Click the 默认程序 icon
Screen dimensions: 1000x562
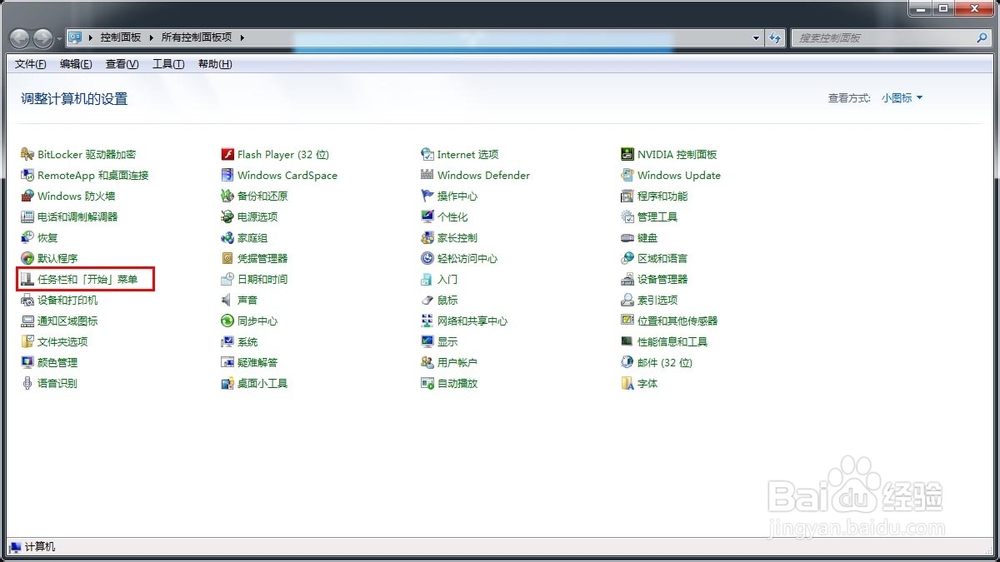tap(27, 258)
